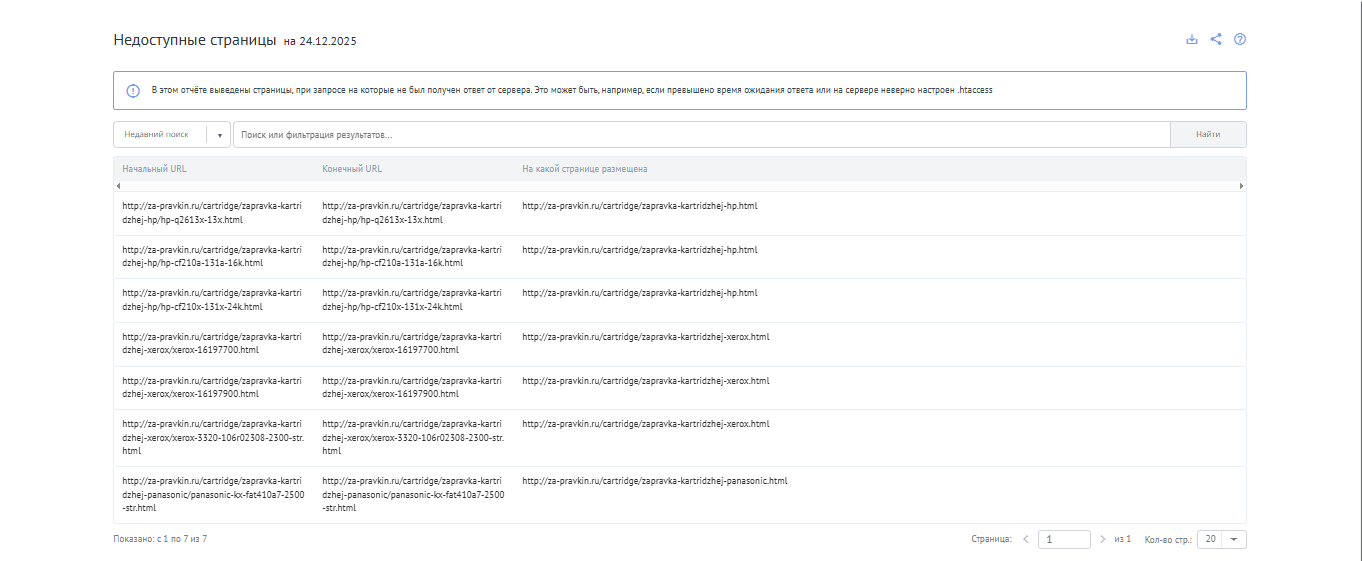Open initial URL hp-cf210a-131a-16k.html

[x=212, y=256]
